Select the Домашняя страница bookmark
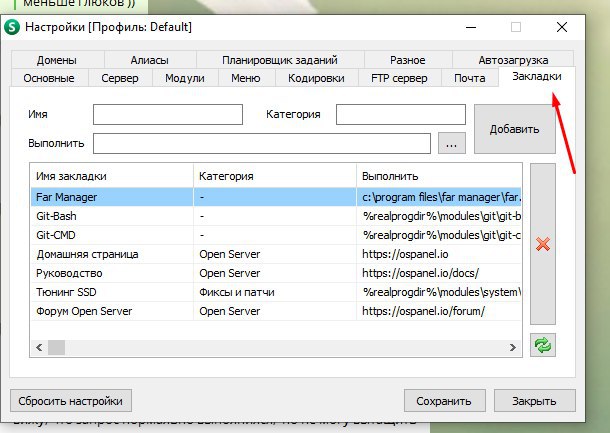 coord(276,254)
